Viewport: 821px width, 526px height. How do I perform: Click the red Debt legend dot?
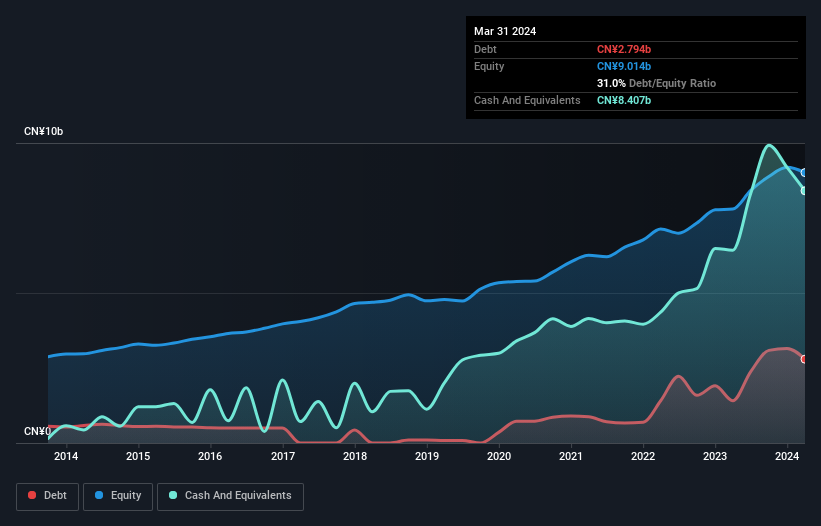[32, 495]
